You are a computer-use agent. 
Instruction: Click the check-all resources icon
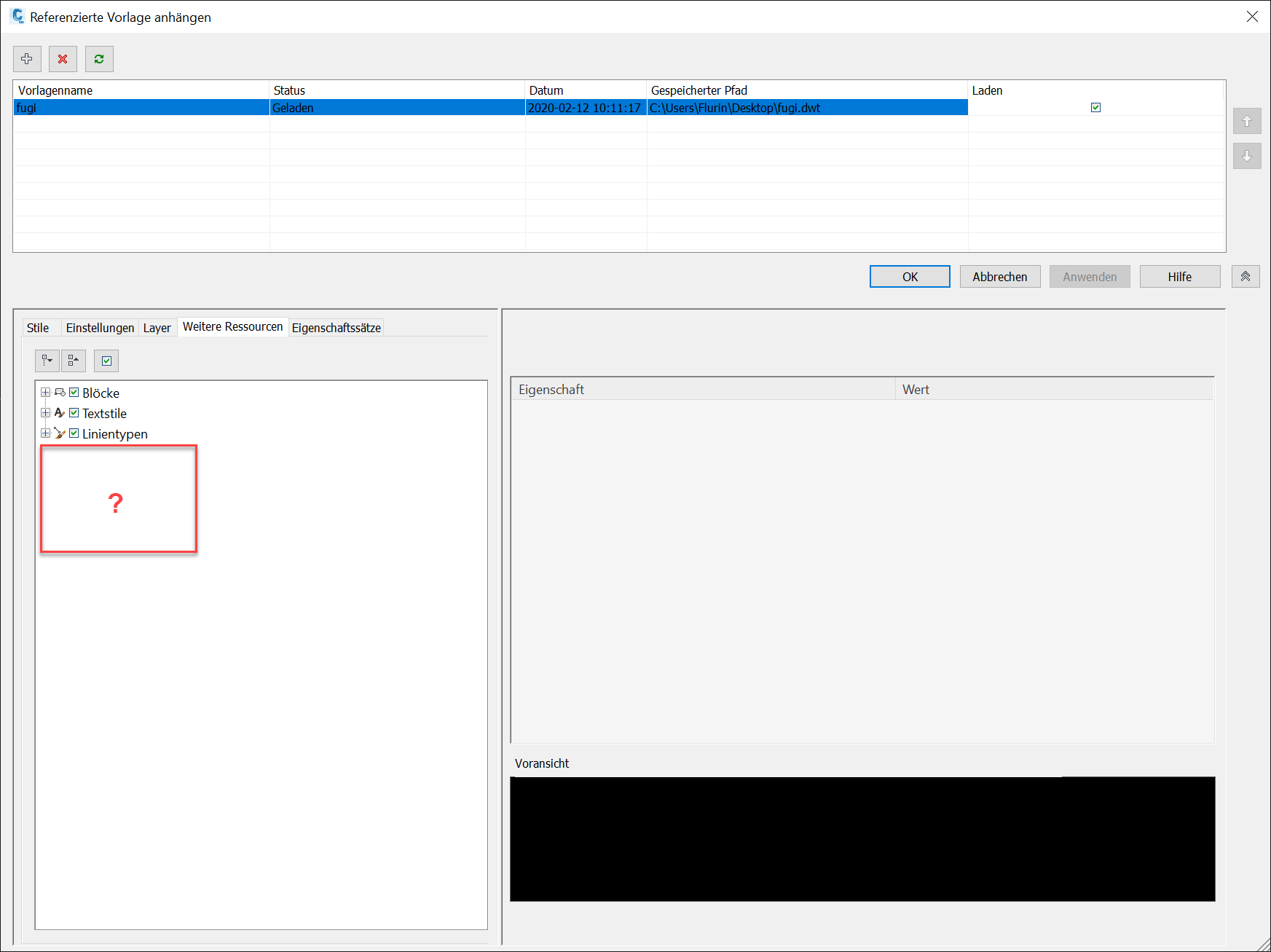coord(106,361)
